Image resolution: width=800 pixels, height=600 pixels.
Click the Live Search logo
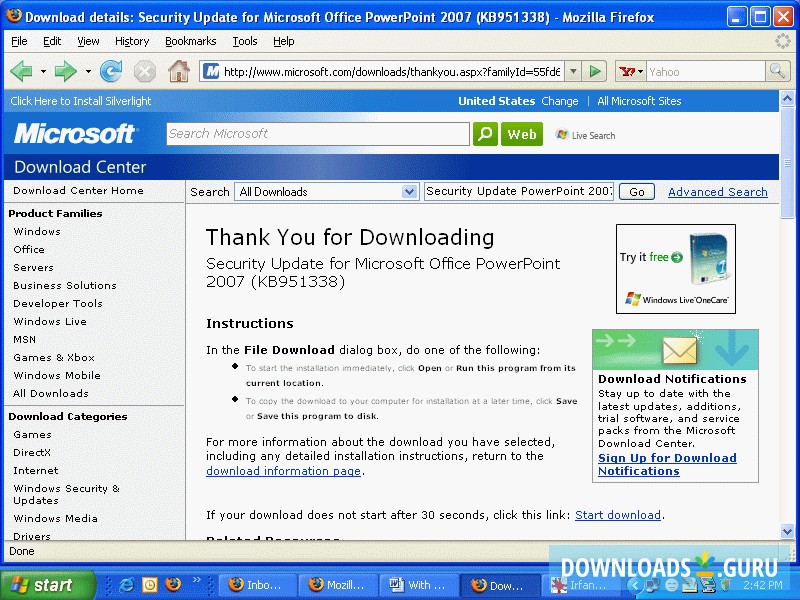coord(586,135)
